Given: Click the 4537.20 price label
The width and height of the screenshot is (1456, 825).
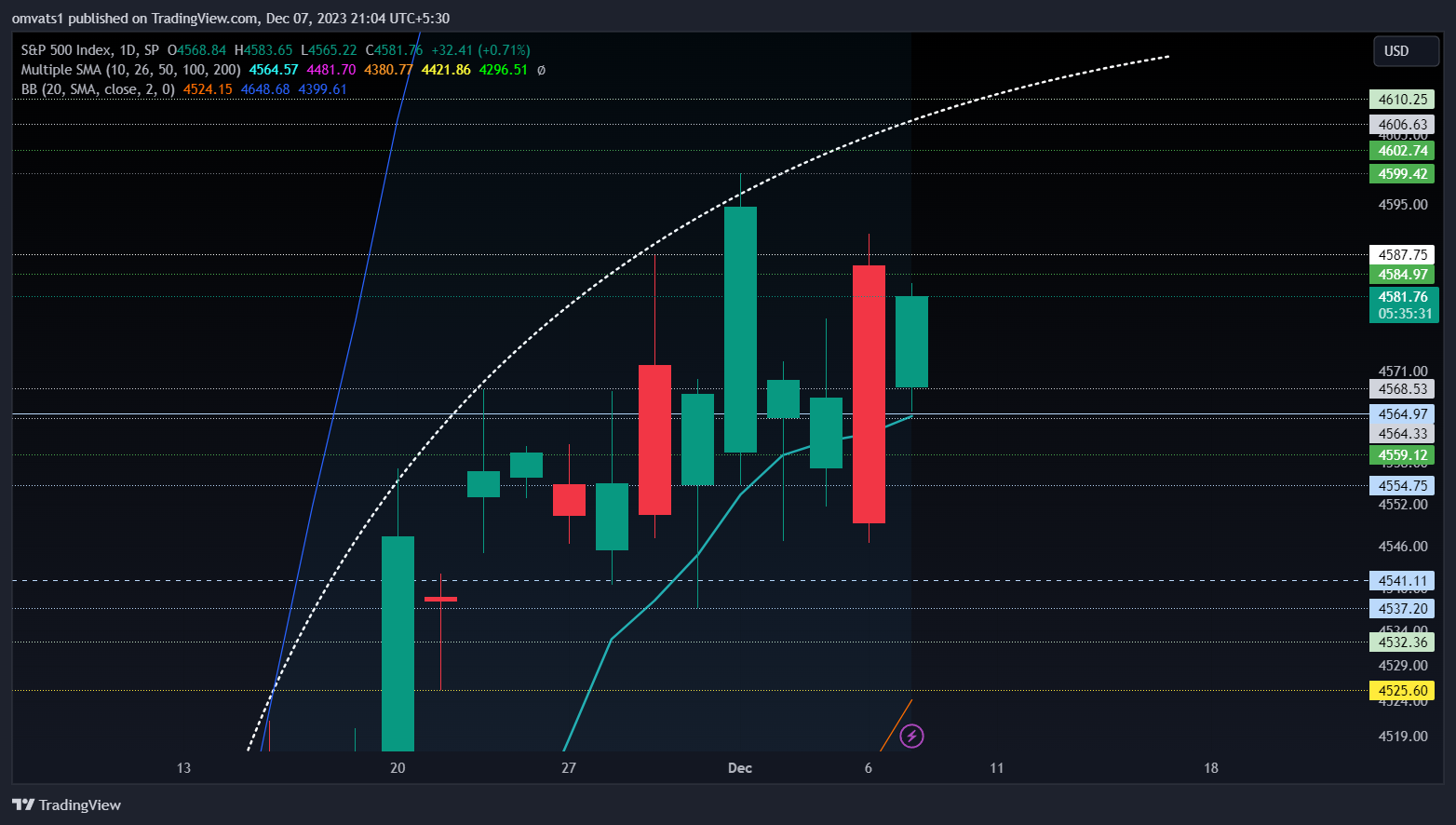Looking at the screenshot, I should (1402, 609).
